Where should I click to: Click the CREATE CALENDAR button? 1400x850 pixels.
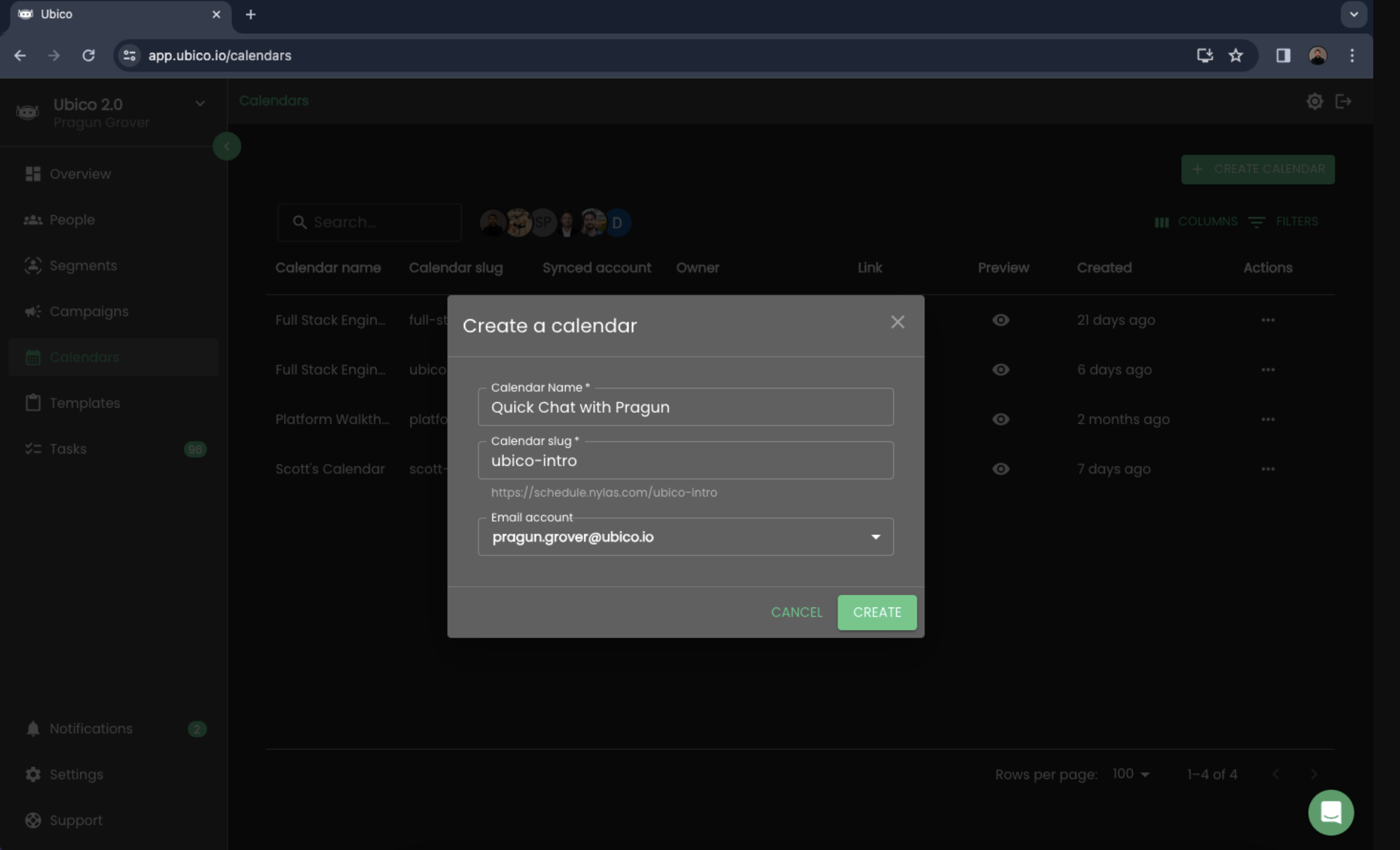1258,169
